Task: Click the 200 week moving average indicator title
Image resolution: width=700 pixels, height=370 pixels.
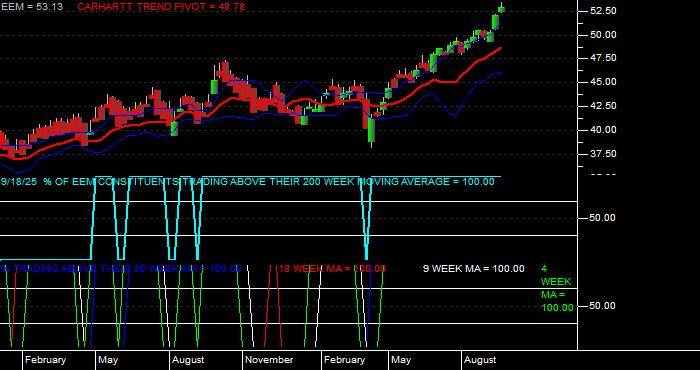Action: pos(247,182)
